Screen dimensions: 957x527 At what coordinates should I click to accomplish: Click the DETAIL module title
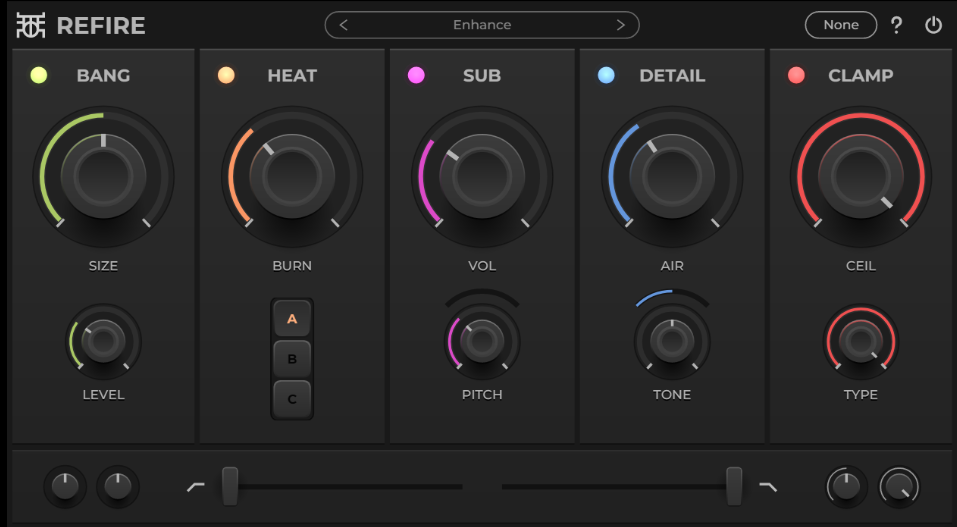[x=672, y=76]
